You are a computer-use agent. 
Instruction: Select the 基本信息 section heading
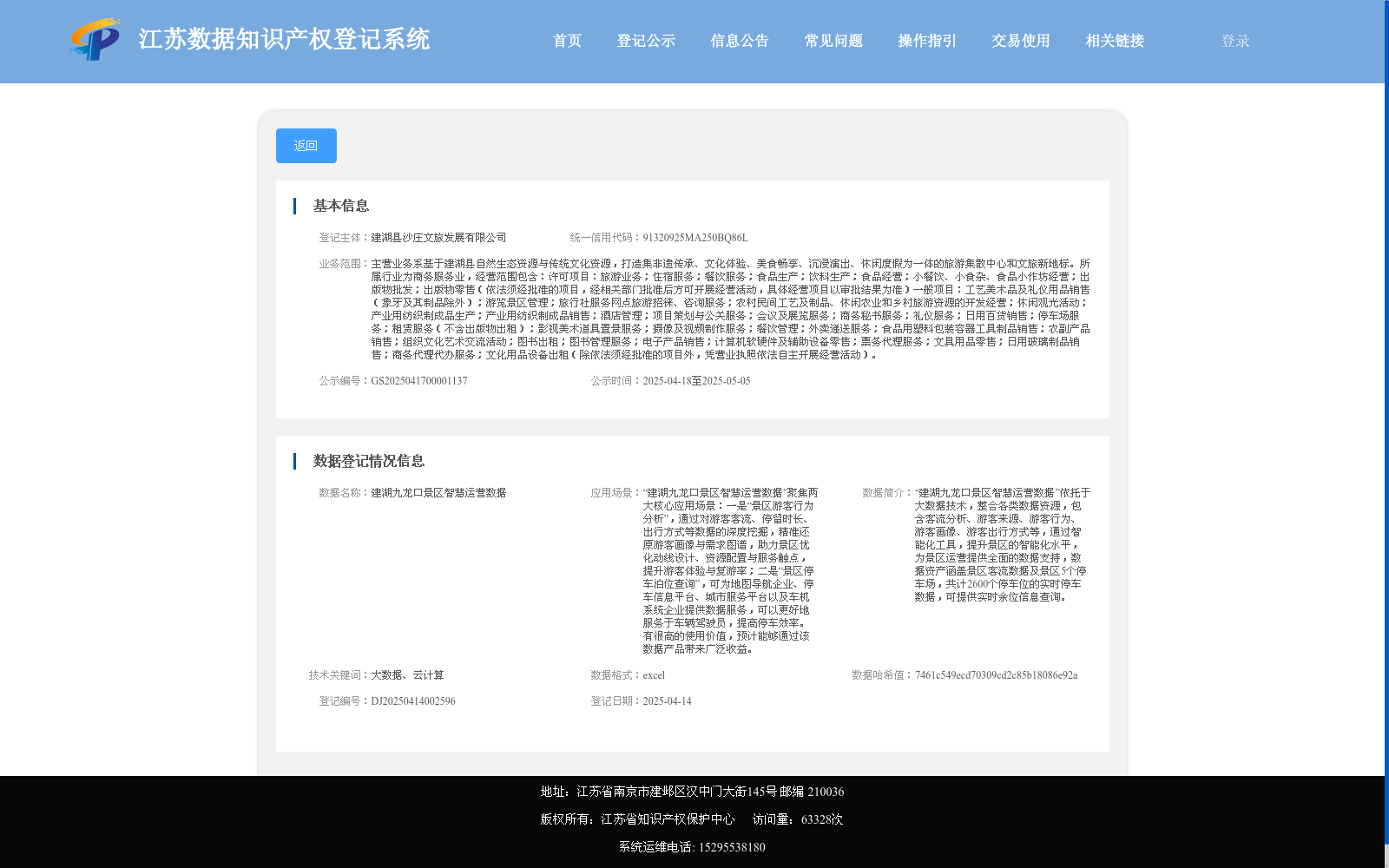pyautogui.click(x=341, y=206)
